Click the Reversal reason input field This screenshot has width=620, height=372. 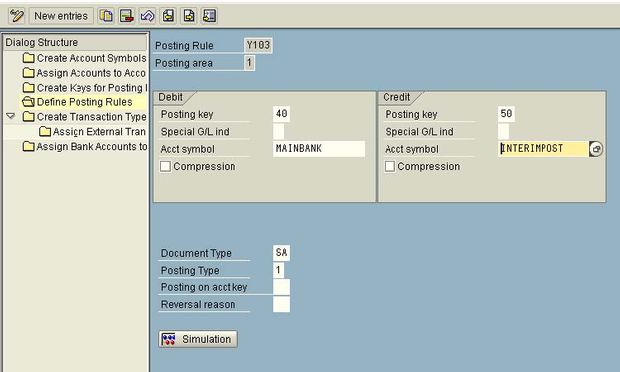pyautogui.click(x=281, y=304)
